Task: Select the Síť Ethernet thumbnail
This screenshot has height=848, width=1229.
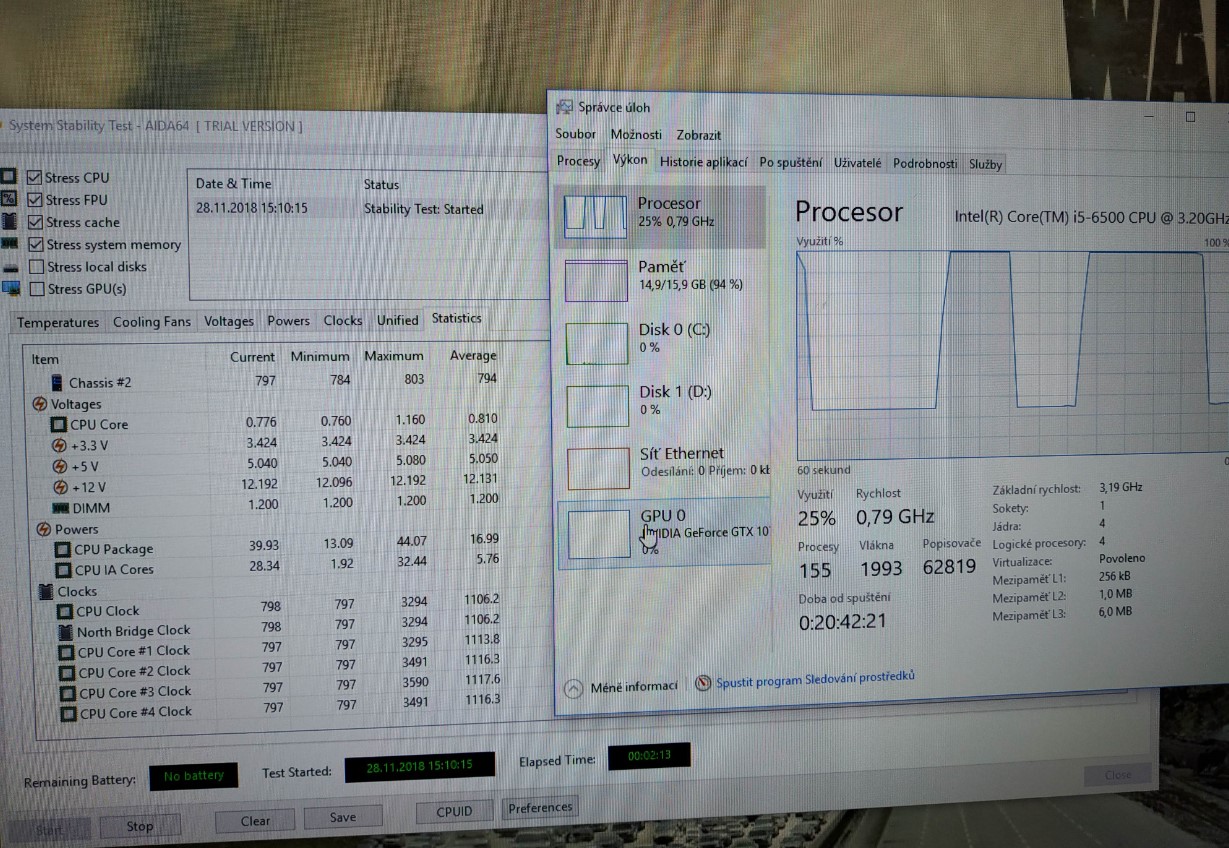Action: pyautogui.click(x=598, y=468)
